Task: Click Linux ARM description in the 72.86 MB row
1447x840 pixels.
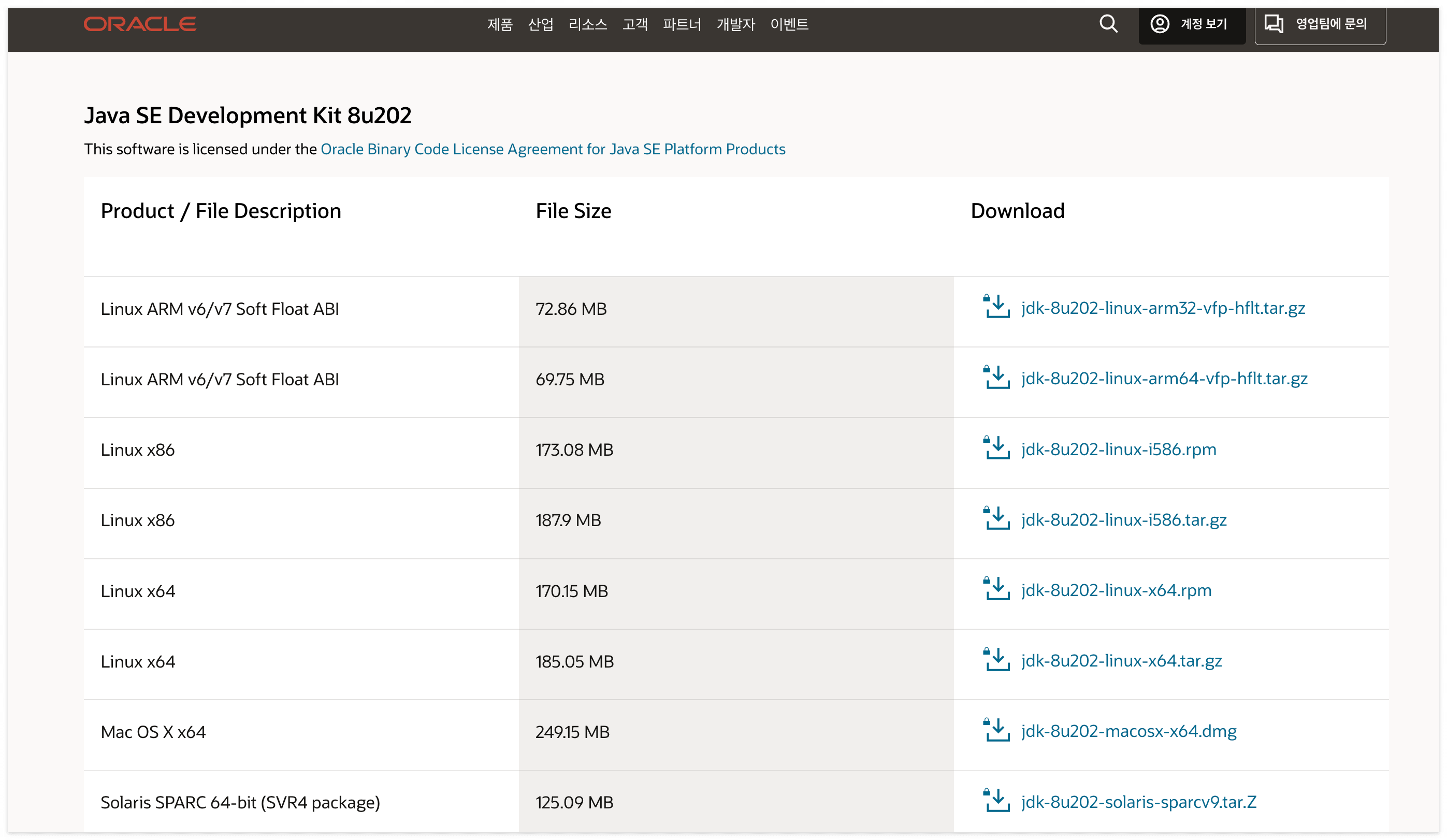Action: (301, 312)
